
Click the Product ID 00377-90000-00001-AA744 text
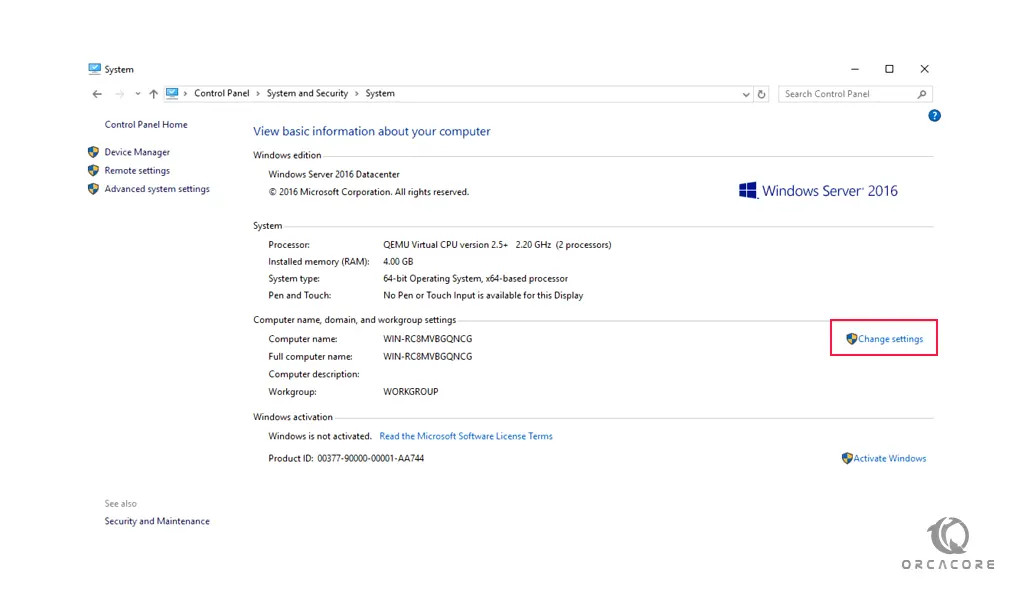[346, 458]
